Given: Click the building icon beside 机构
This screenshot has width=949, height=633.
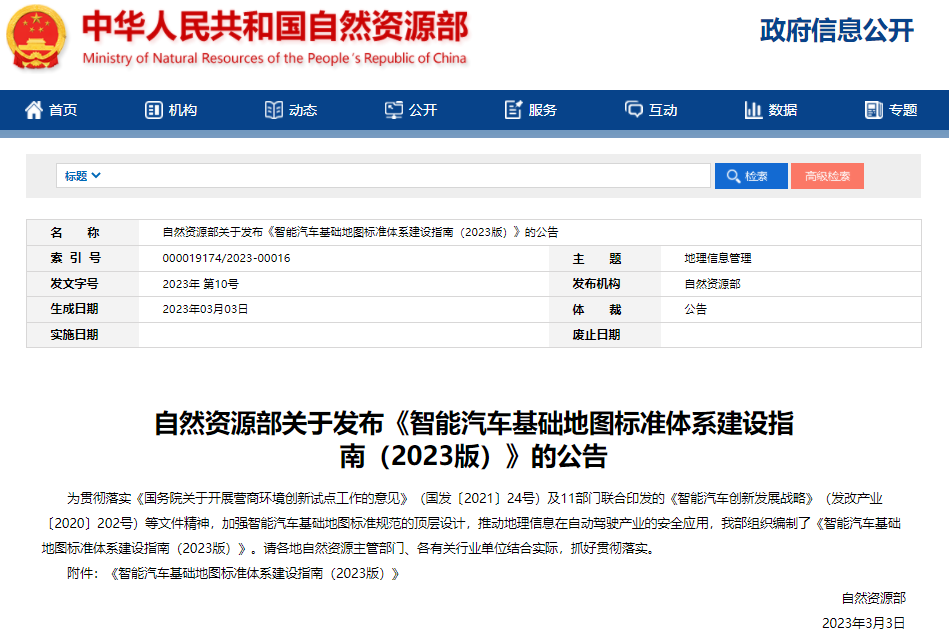Looking at the screenshot, I should click(x=153, y=110).
